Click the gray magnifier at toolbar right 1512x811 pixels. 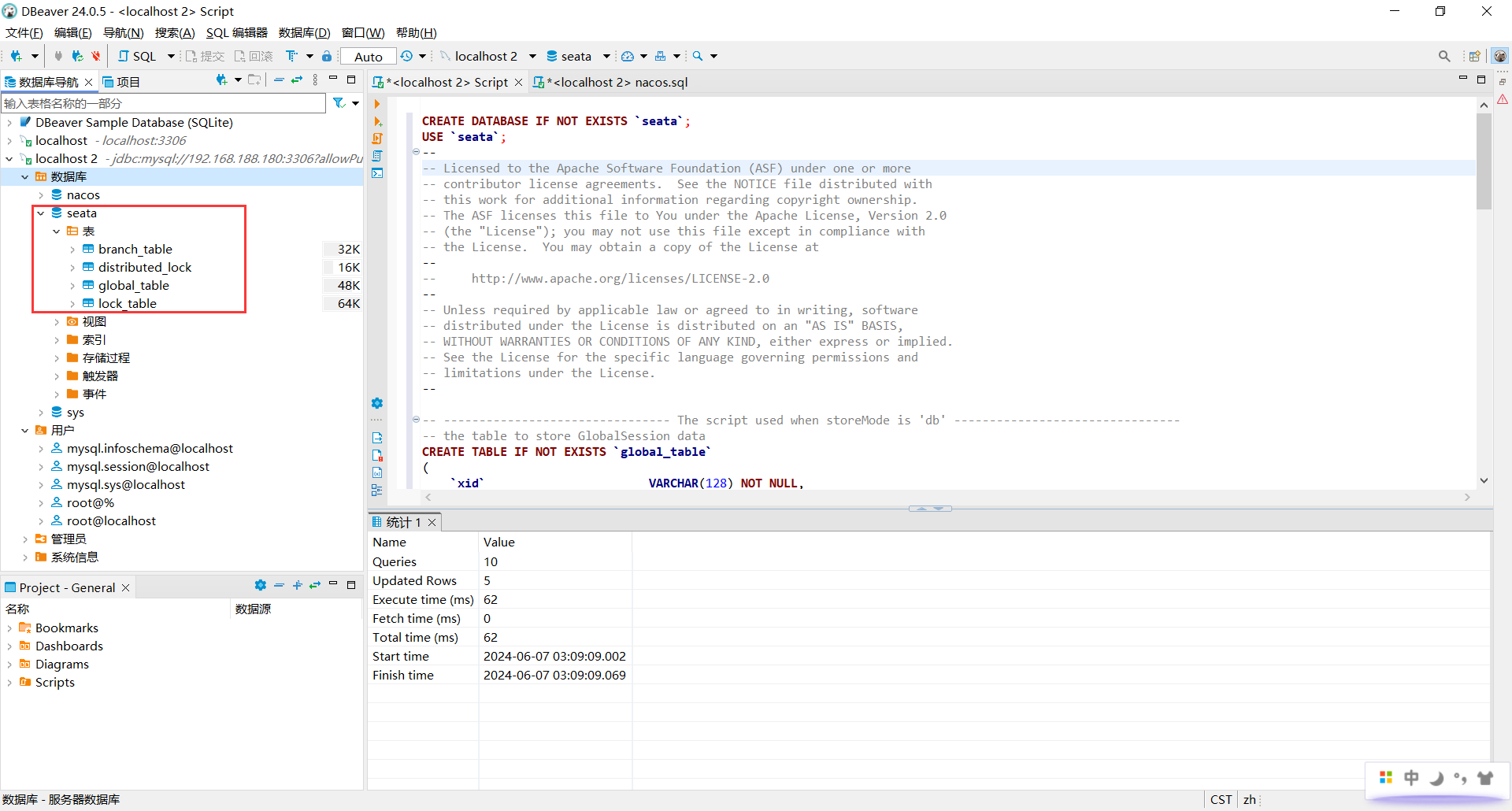click(x=1444, y=56)
